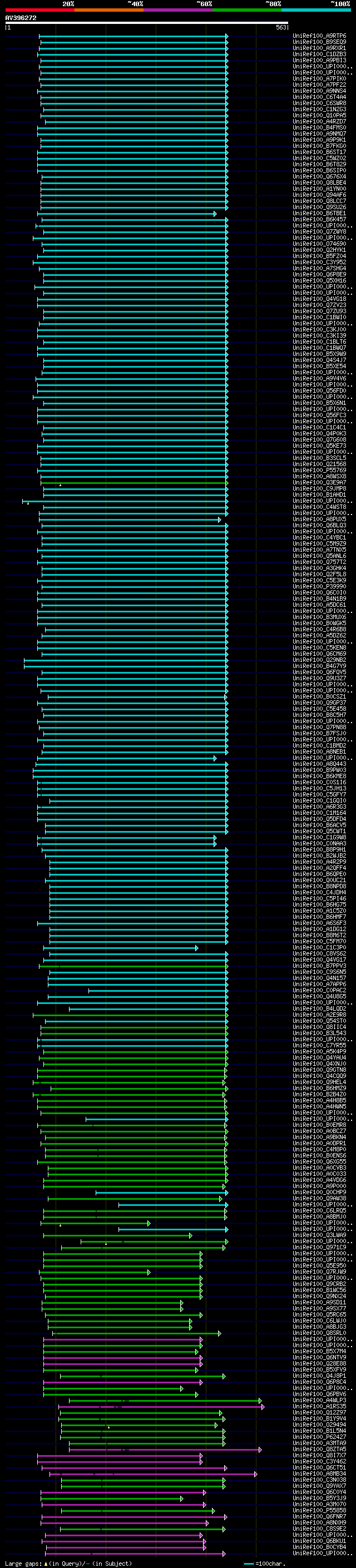The width and height of the screenshot is (356, 1568).
Task: Open hit UniRef100_C1DZB3
Action: 319,54
